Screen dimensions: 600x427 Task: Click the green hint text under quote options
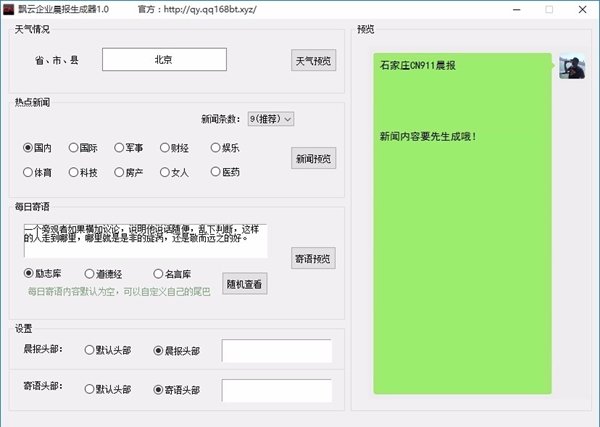coord(119,292)
